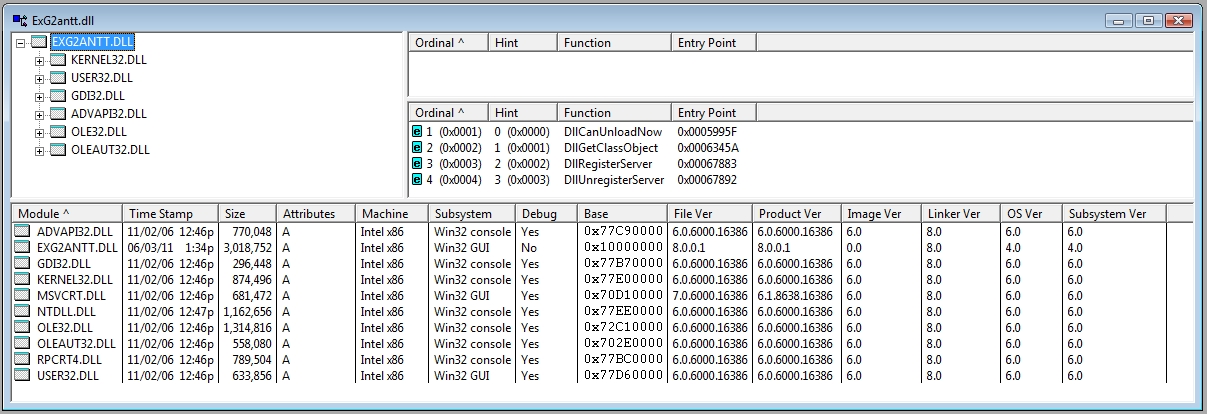Expand the OLEAUT32.DLL tree node
This screenshot has height=414, width=1207.
click(x=40, y=150)
